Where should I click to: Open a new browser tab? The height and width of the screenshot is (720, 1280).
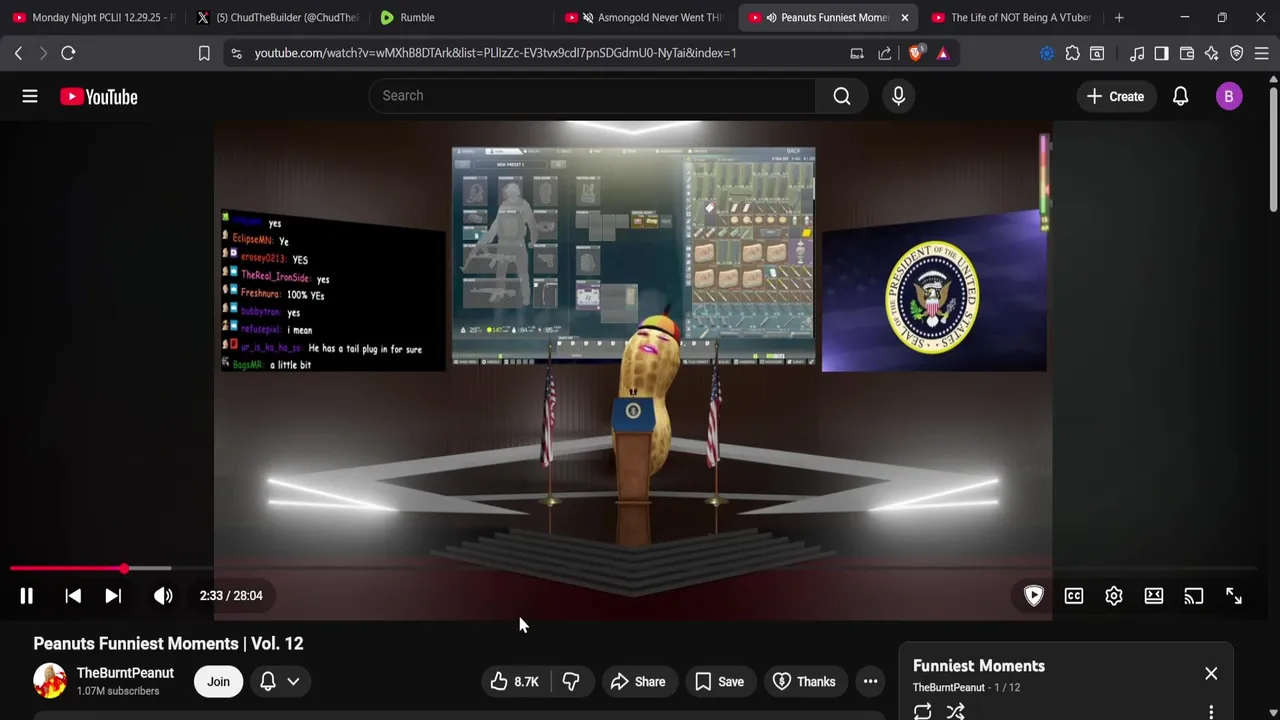(1119, 17)
